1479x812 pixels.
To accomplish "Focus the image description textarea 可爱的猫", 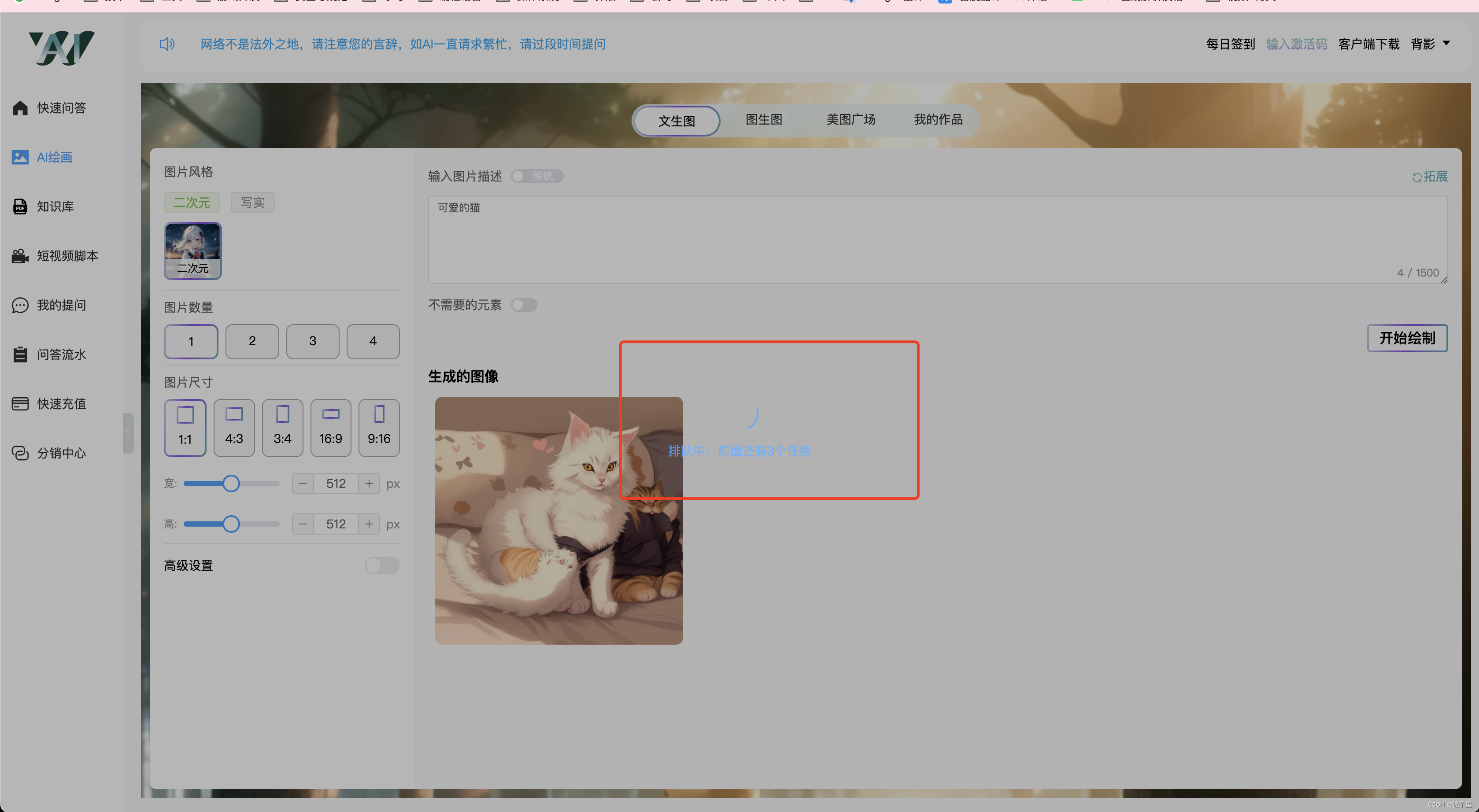I will point(938,239).
